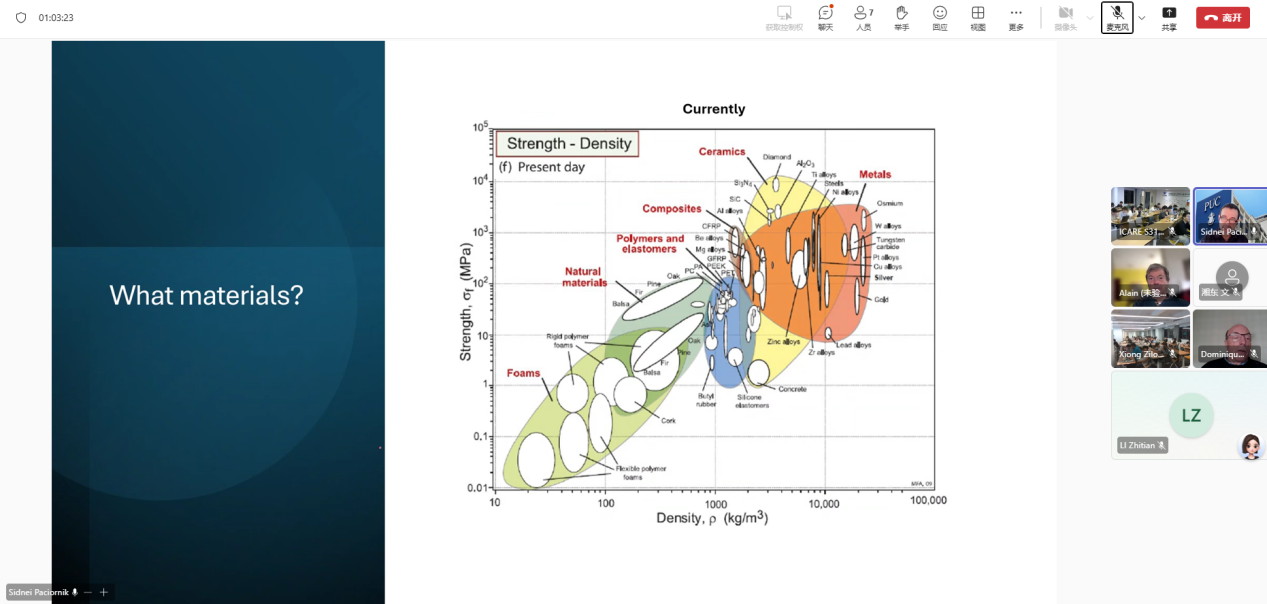
Task: Click the shield icon beside the meeting timer
Action: click(21, 18)
